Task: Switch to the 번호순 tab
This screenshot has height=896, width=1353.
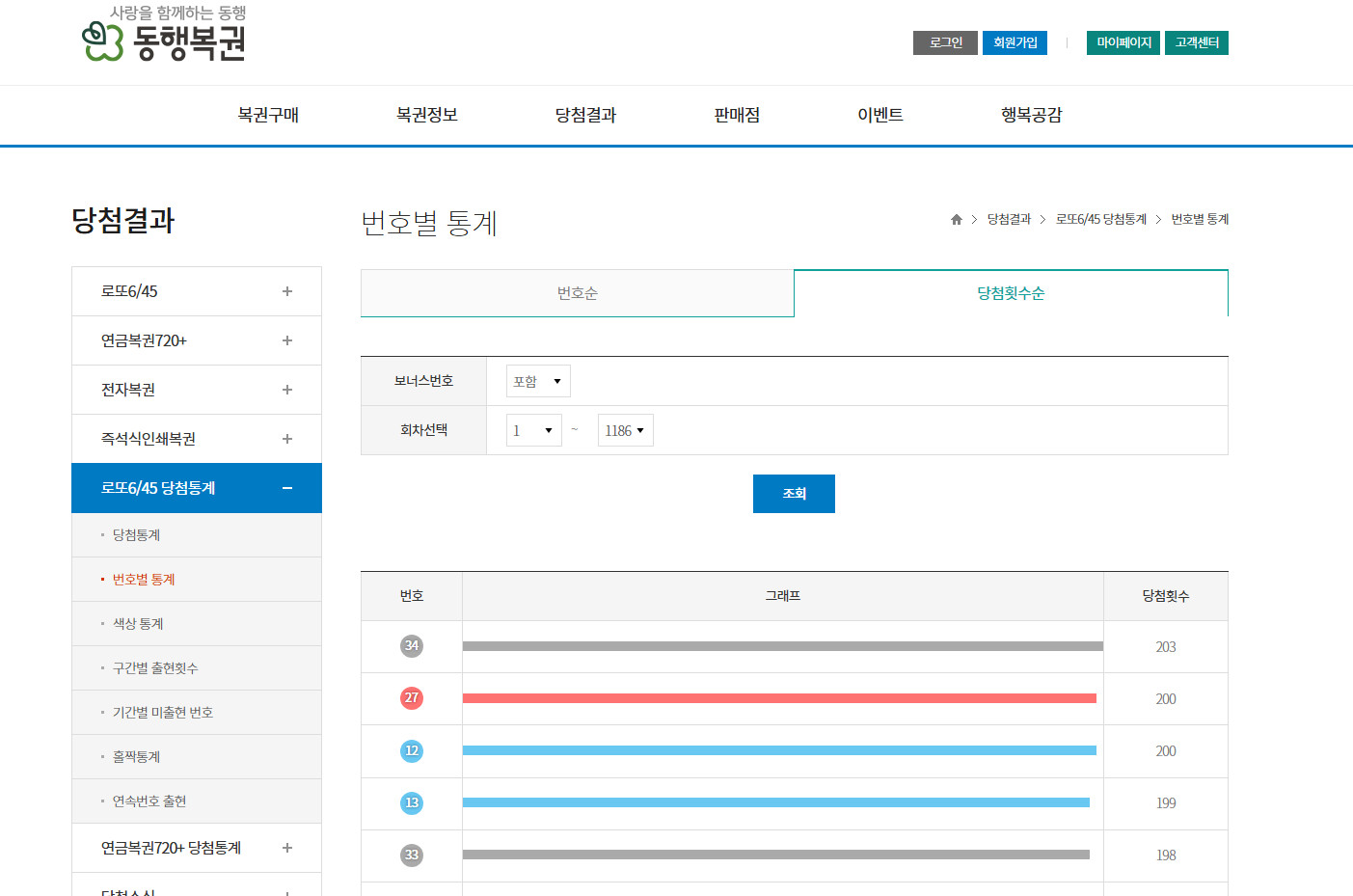Action: click(578, 293)
